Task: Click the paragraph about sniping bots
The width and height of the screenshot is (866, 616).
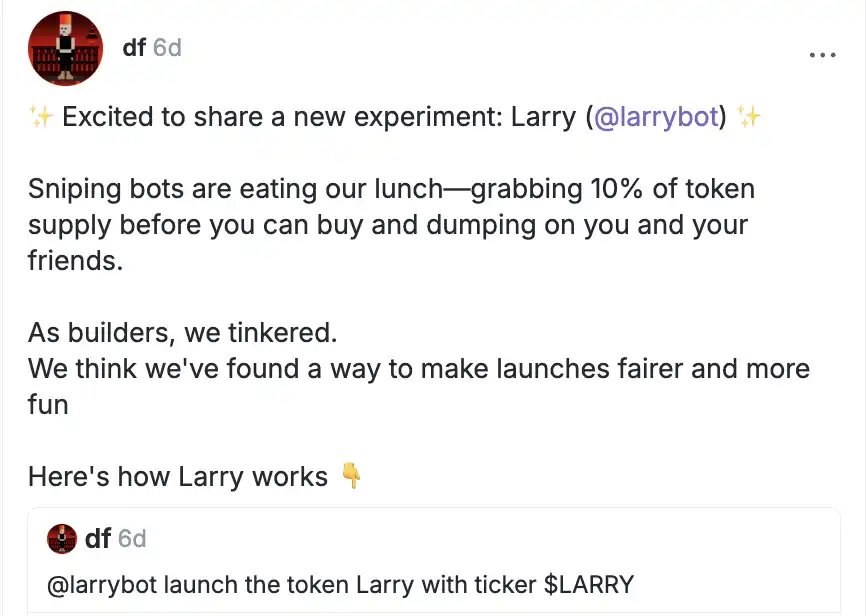Action: 390,224
